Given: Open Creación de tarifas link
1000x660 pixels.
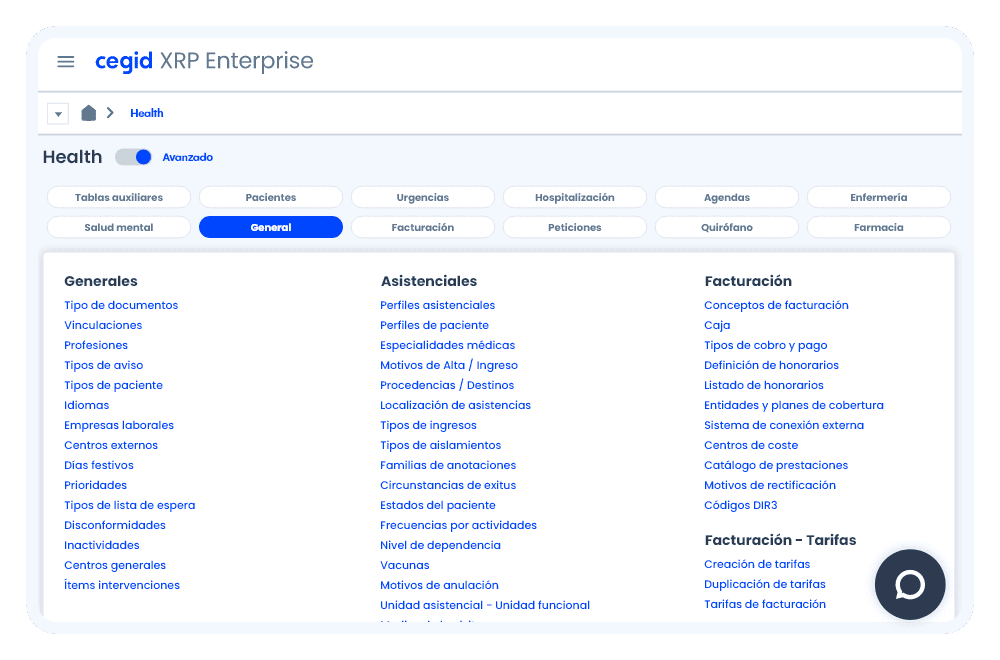Looking at the screenshot, I should click(757, 564).
